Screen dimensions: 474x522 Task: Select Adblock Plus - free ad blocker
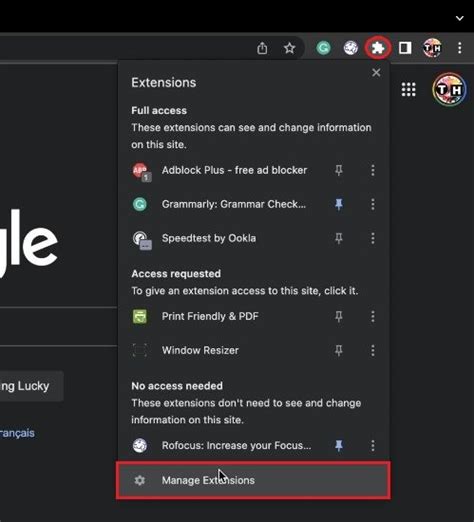[x=234, y=170]
